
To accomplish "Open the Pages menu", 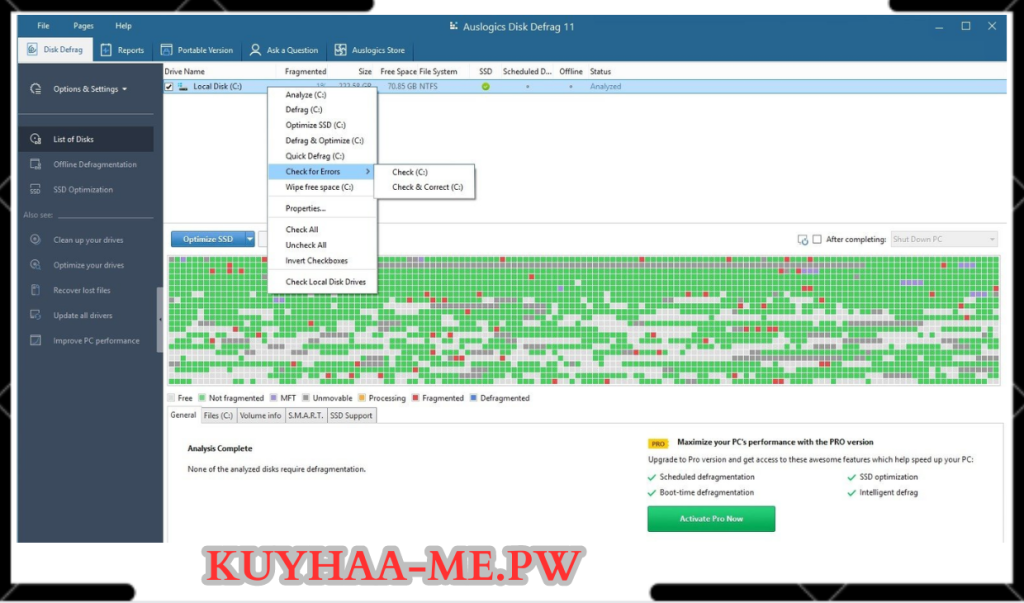I will (84, 26).
